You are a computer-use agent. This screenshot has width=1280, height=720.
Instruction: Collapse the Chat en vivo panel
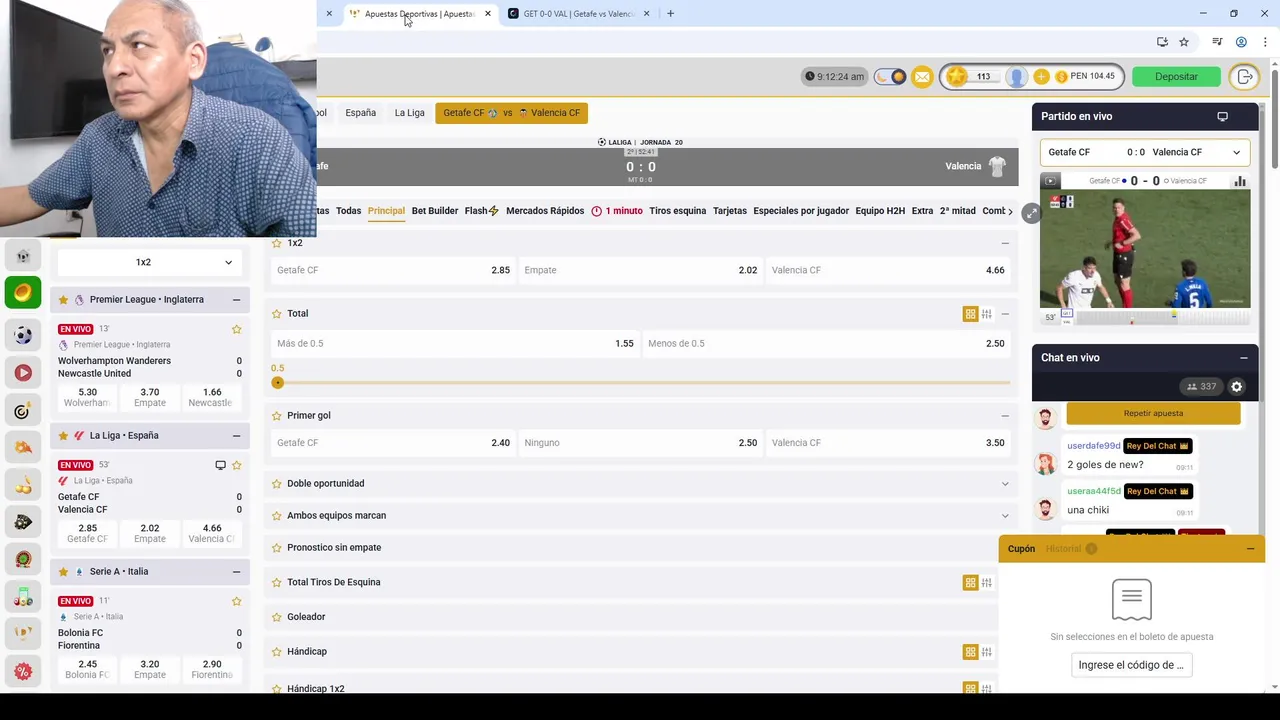tap(1244, 358)
